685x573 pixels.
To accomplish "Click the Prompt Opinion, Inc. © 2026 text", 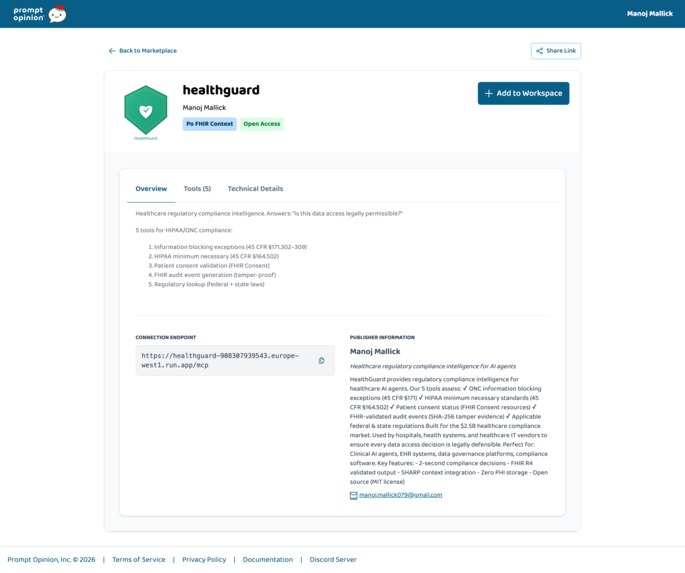I will click(x=51, y=559).
